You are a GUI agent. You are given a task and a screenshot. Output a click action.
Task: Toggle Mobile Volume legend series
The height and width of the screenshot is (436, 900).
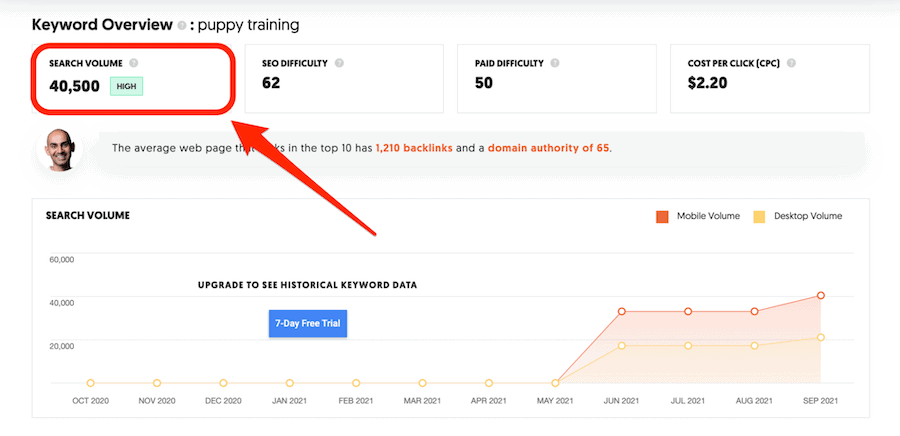click(x=704, y=216)
